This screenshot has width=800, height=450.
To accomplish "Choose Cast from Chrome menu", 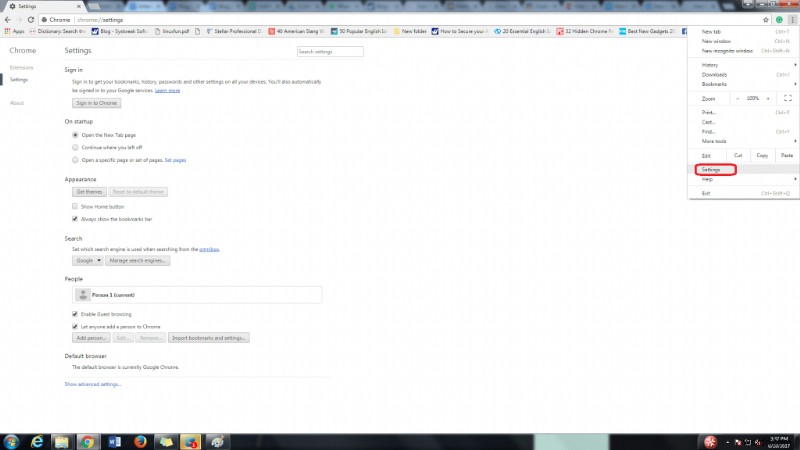I will (x=744, y=122).
